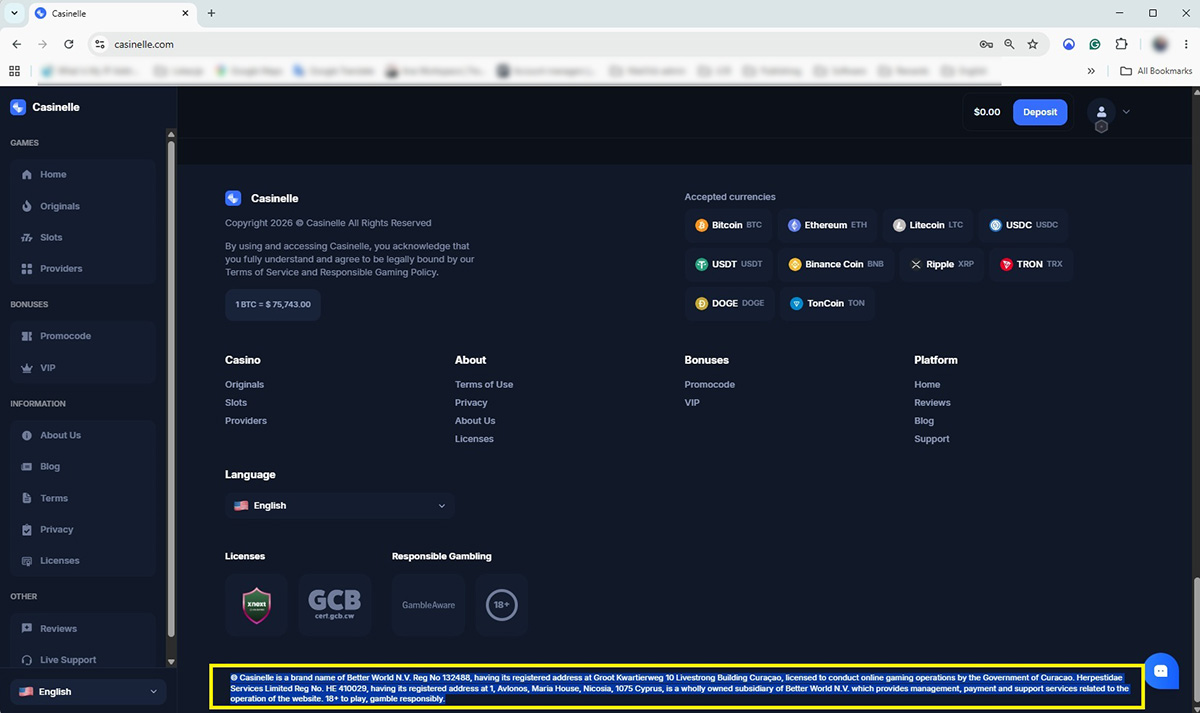Screen dimensions: 1200x713
Task: Open the Terms of Use footer link
Action: [x=484, y=384]
